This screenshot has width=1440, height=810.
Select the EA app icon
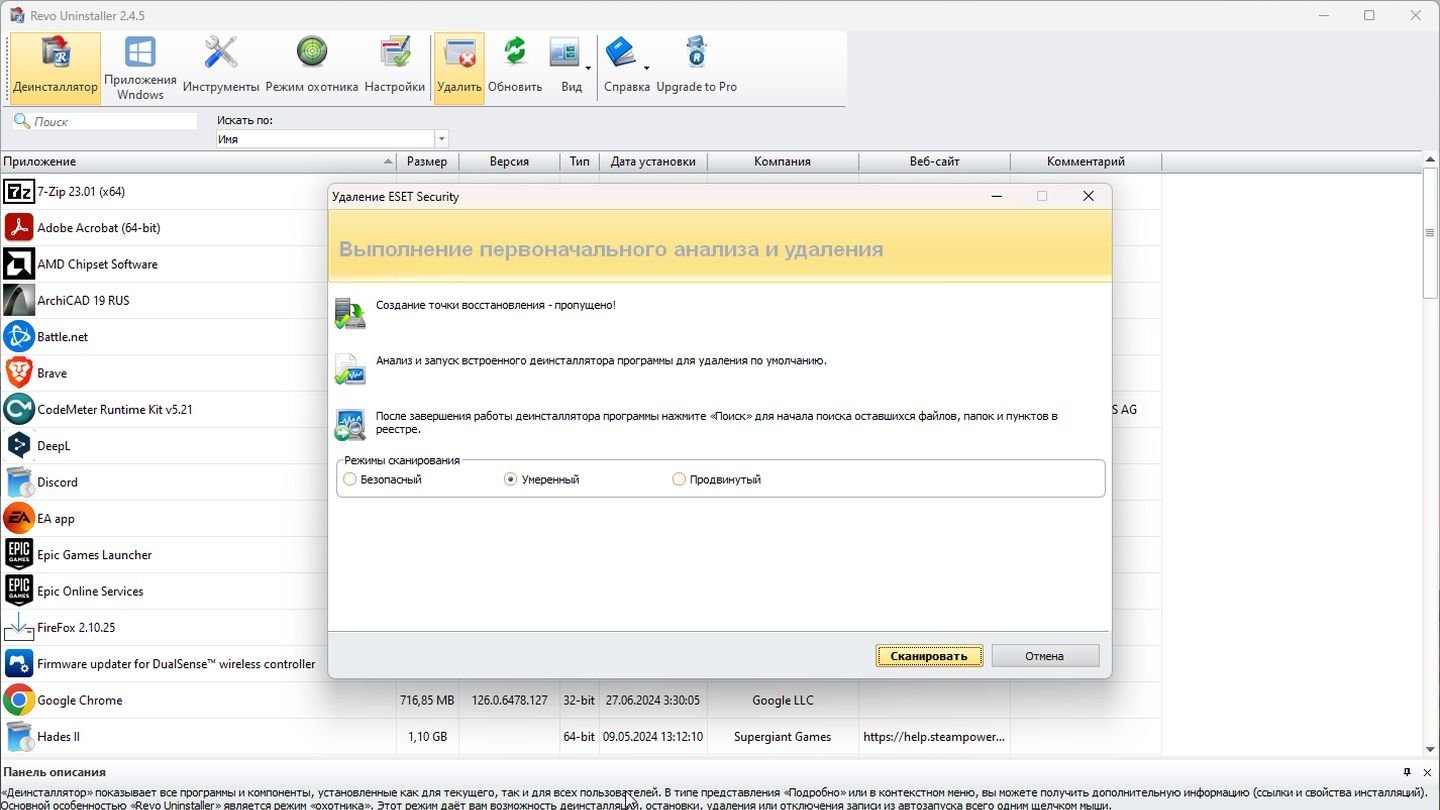point(18,518)
